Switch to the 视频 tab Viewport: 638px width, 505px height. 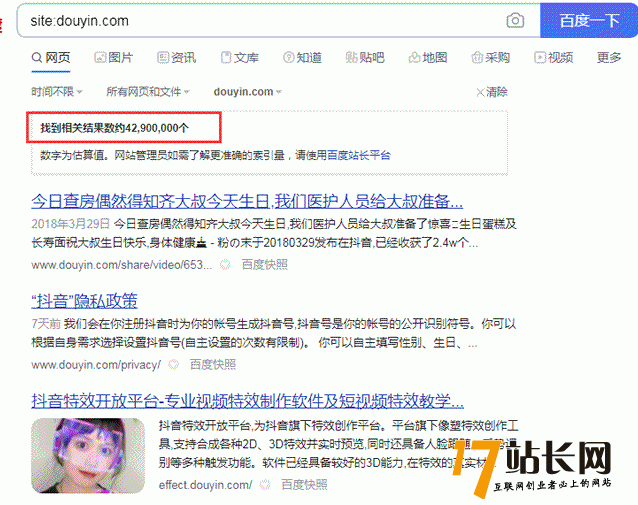coord(554,58)
